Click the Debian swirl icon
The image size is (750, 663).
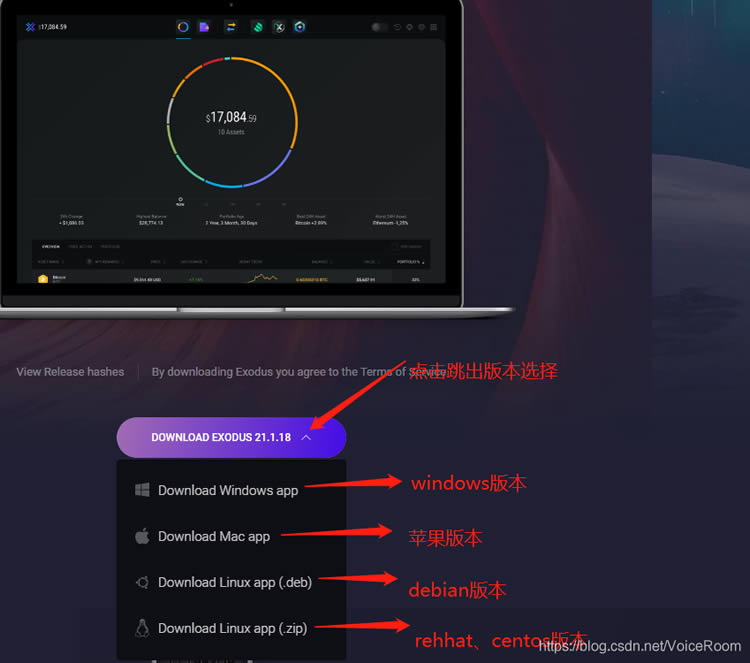click(x=142, y=582)
